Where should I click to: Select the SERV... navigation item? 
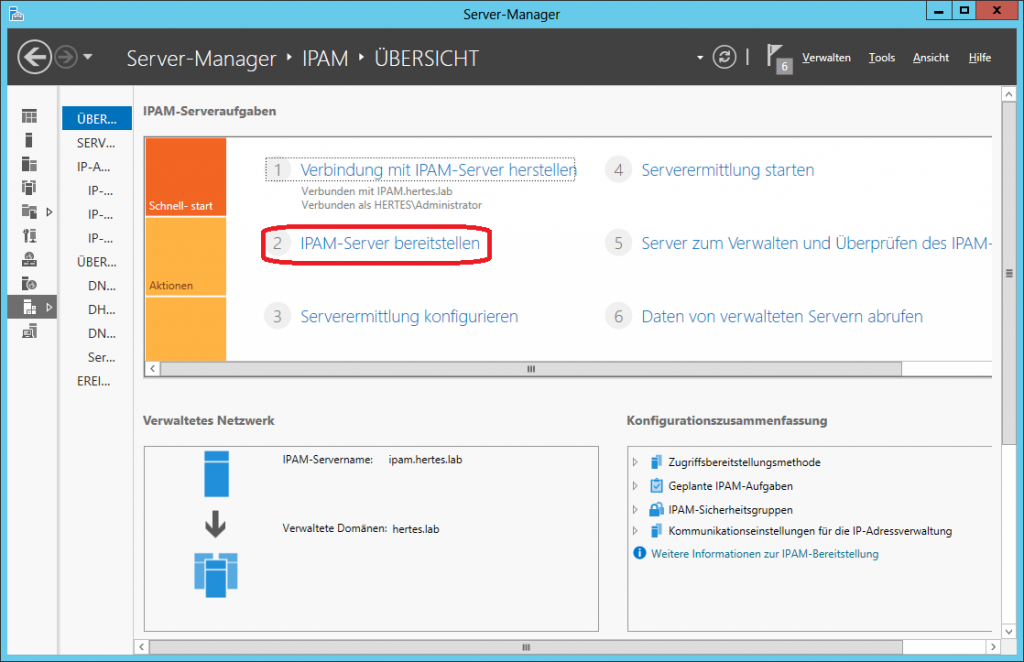(96, 143)
